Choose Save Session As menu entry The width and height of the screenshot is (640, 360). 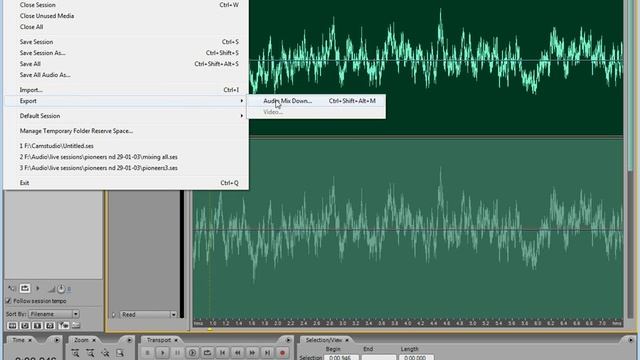pos(126,53)
